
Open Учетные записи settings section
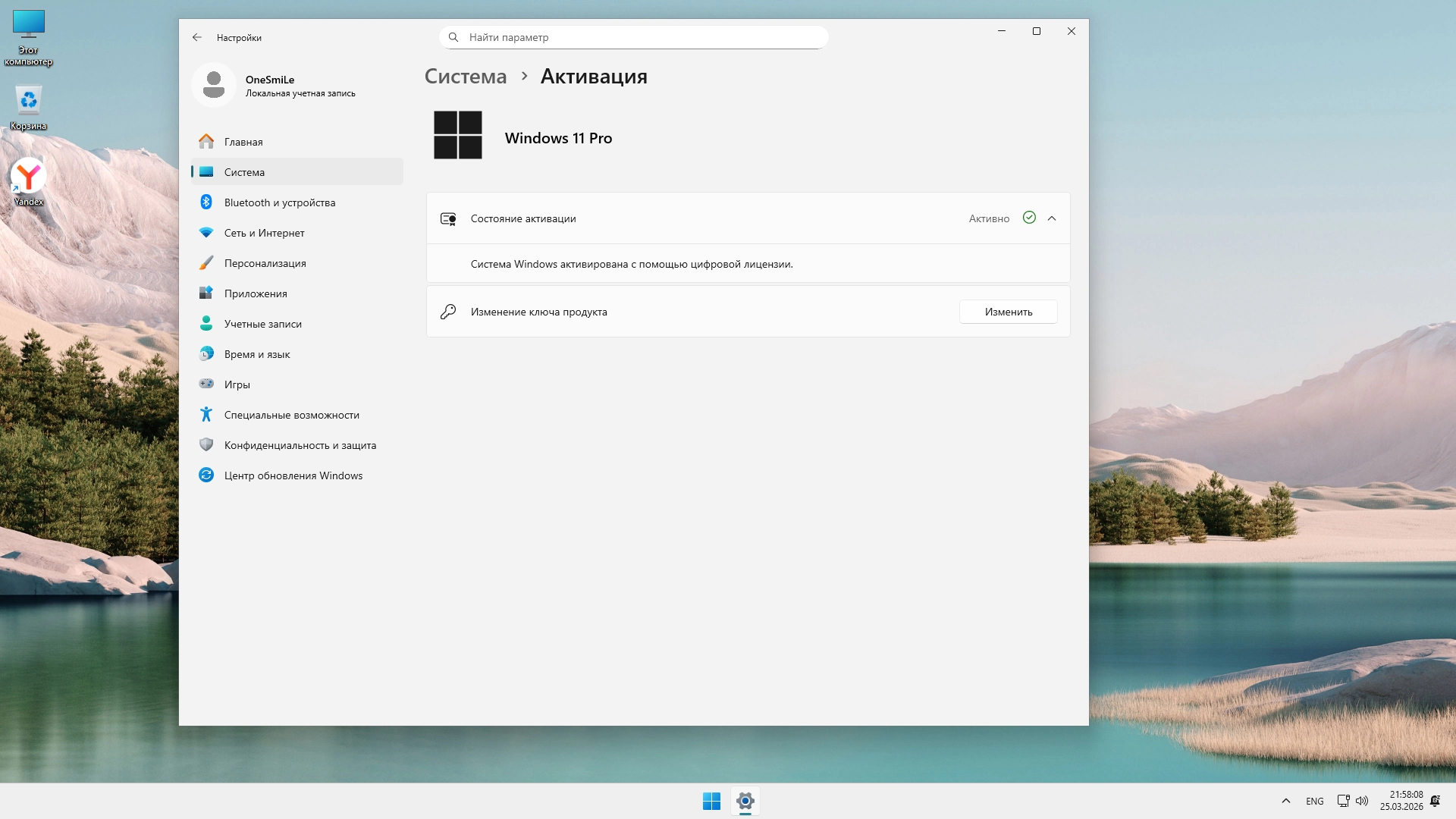262,324
